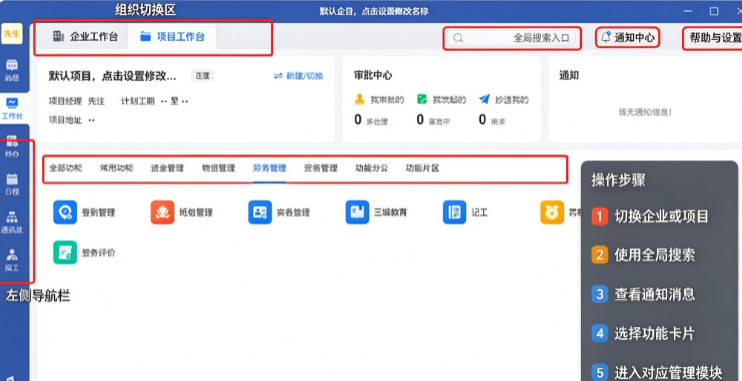Select the 常用功能 function tab
The width and height of the screenshot is (742, 381).
pyautogui.click(x=116, y=168)
